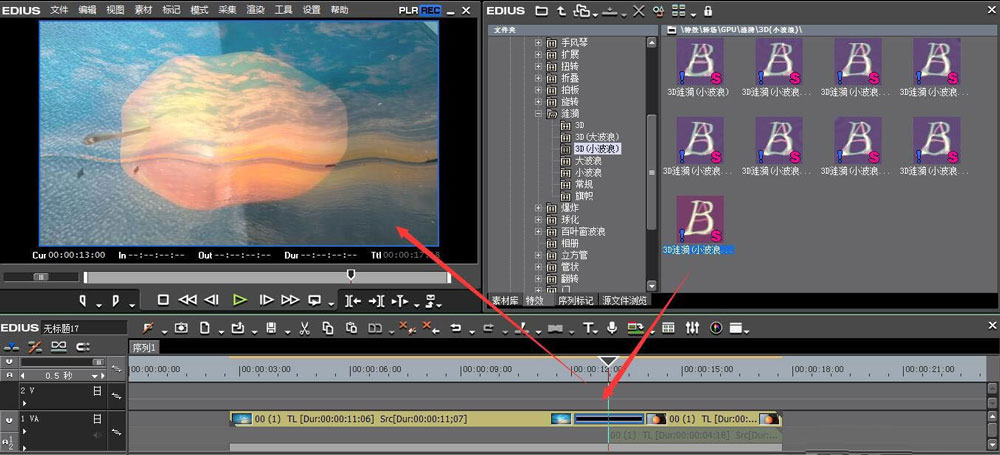This screenshot has width=1000, height=455.
Task: Select the 序列1 sequence tab
Action: coord(144,348)
